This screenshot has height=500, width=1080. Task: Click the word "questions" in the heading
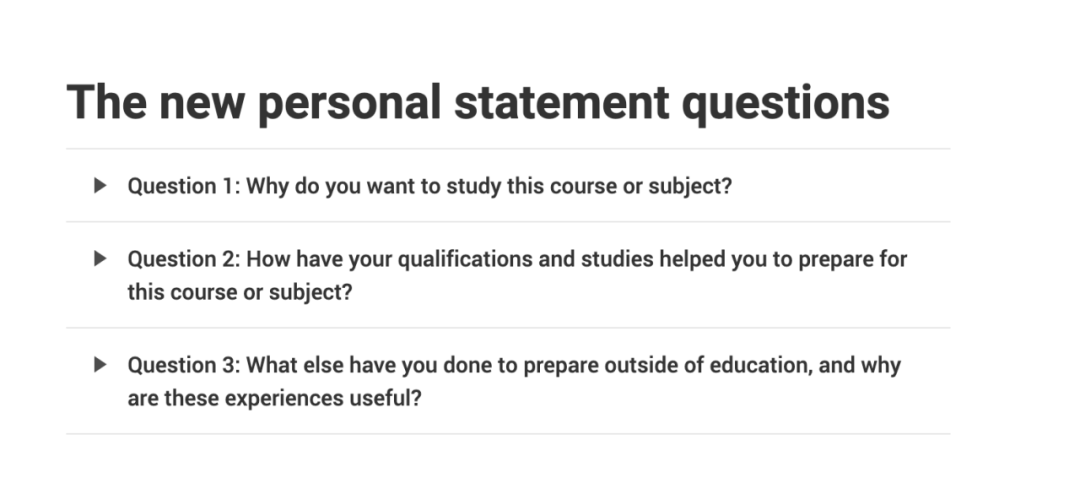[785, 103]
